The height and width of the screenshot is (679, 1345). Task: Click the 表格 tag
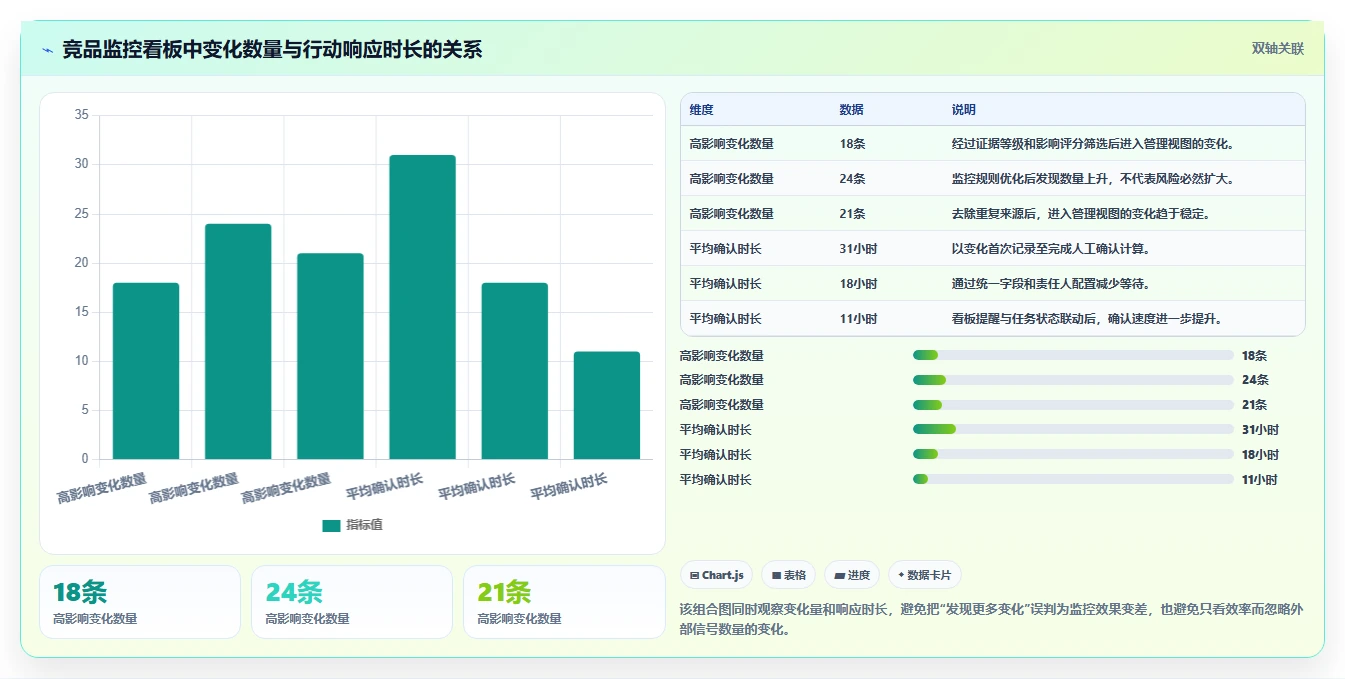click(789, 575)
